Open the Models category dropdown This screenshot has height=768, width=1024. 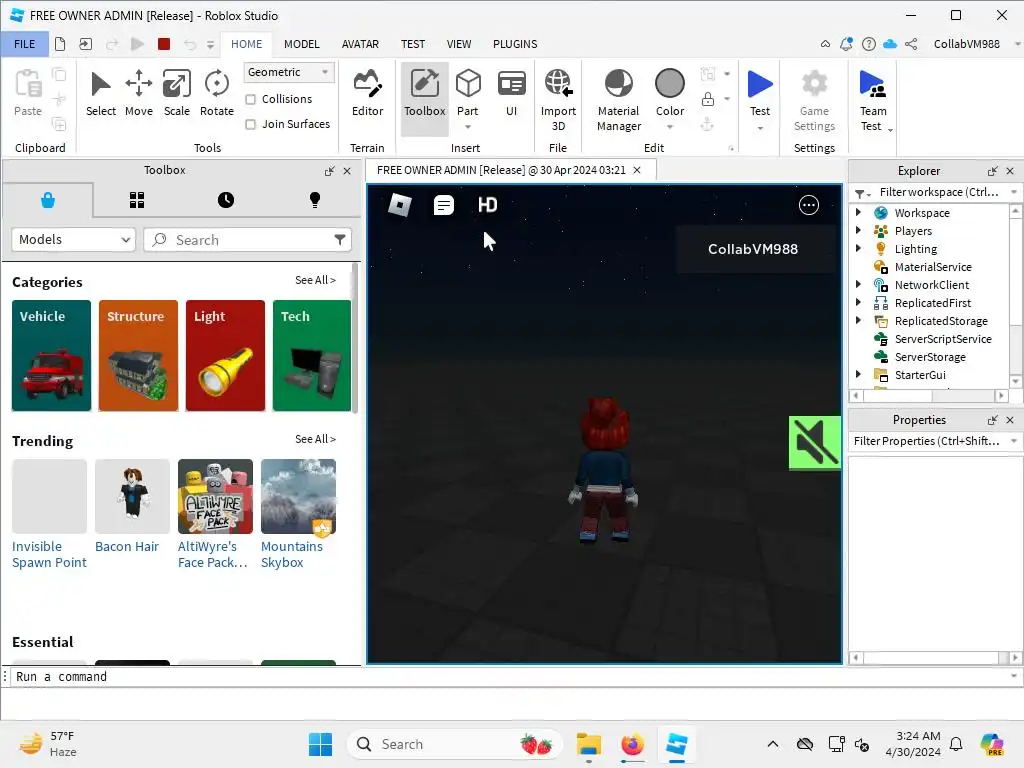(x=73, y=240)
